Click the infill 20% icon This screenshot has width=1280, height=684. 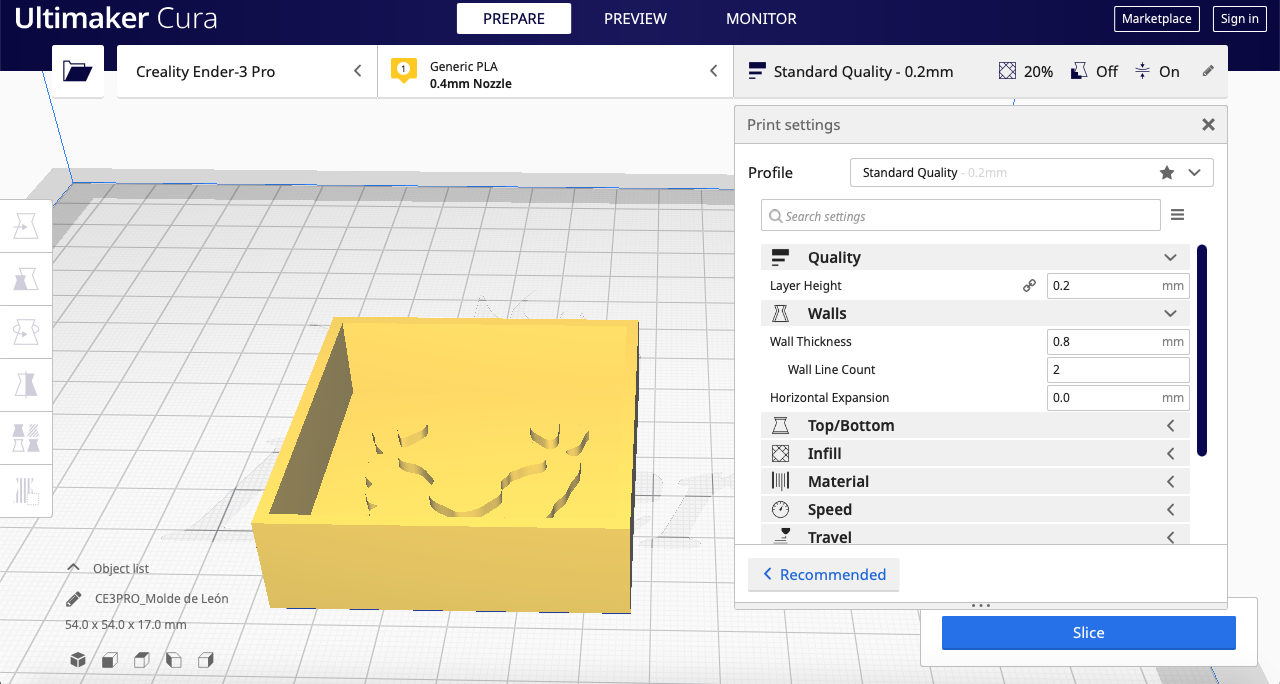pyautogui.click(x=1008, y=71)
